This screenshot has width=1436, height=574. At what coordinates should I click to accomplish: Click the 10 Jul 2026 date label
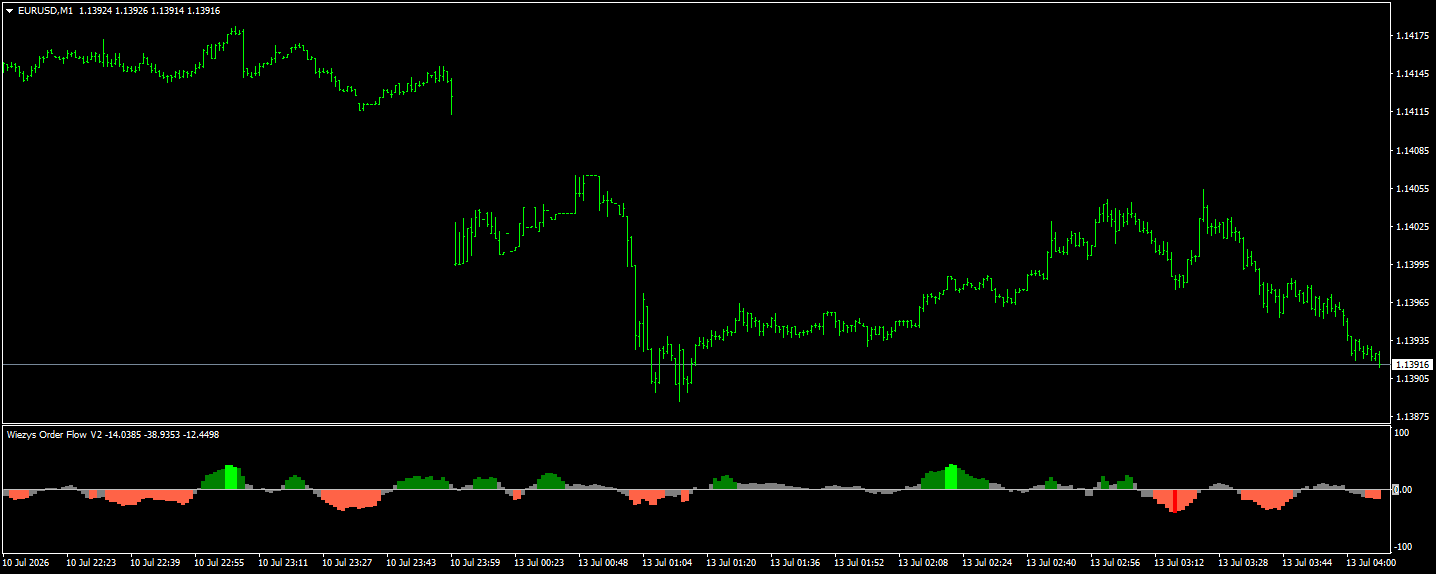27,563
